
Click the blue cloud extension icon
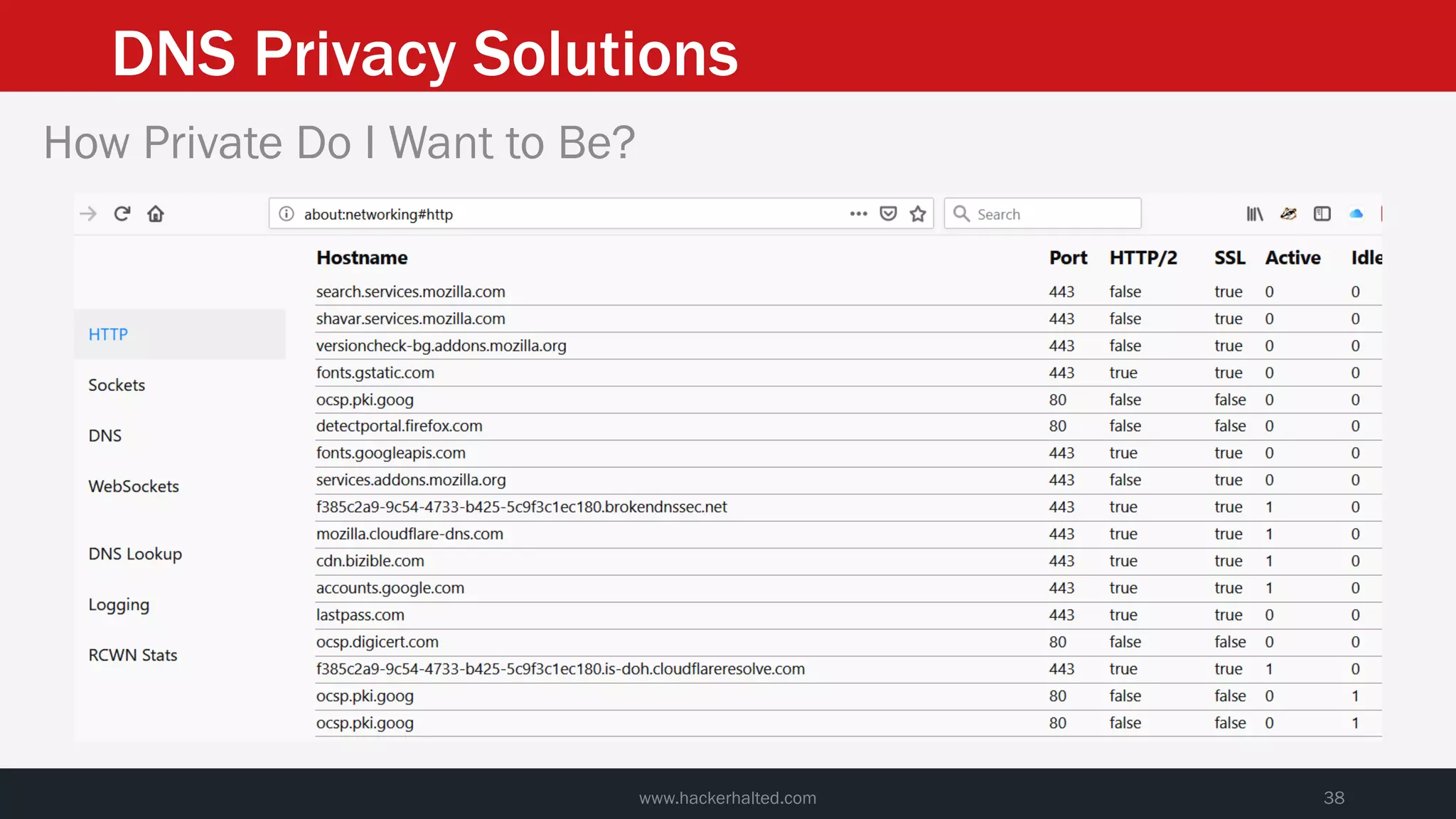[x=1356, y=214]
